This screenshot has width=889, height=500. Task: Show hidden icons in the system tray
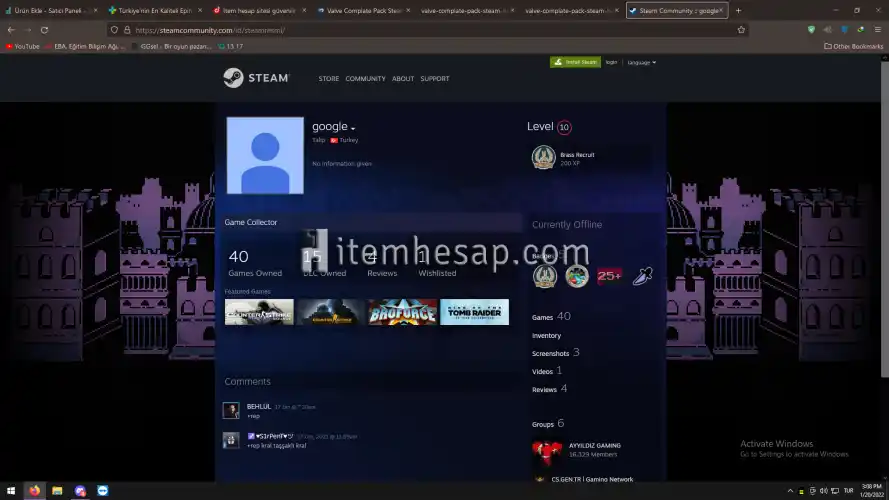(x=791, y=491)
